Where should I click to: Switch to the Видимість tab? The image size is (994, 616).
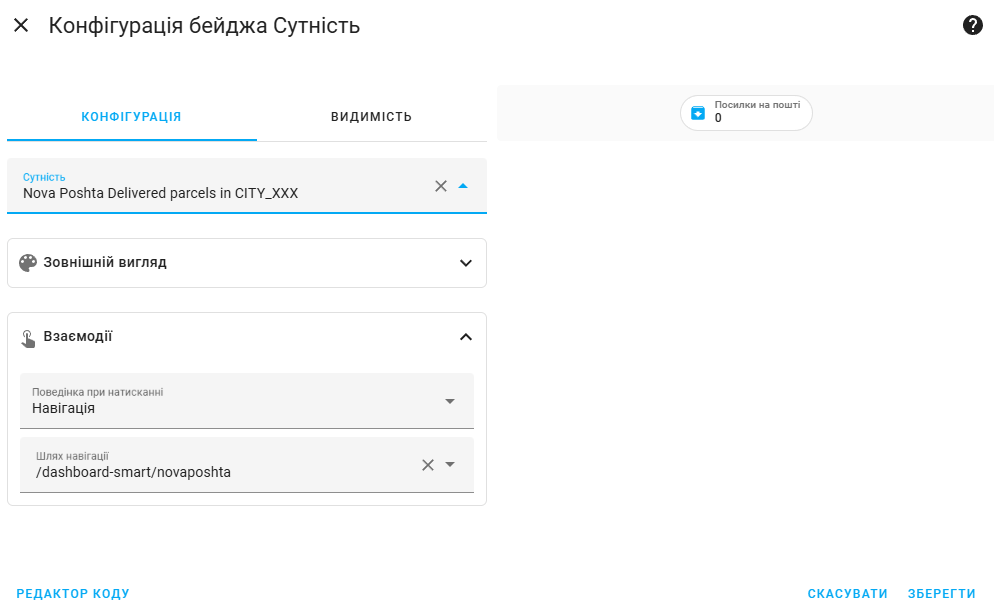point(371,117)
